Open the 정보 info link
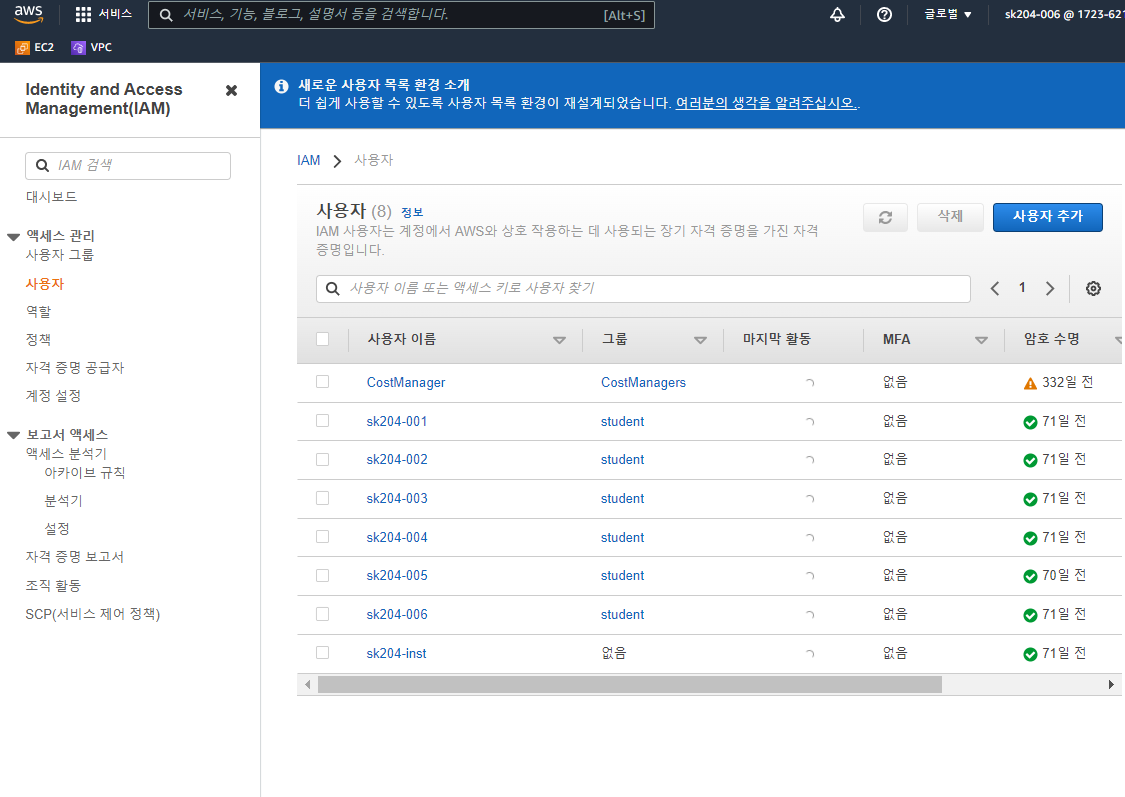Screen dimensions: 1125x797 (x=412, y=212)
